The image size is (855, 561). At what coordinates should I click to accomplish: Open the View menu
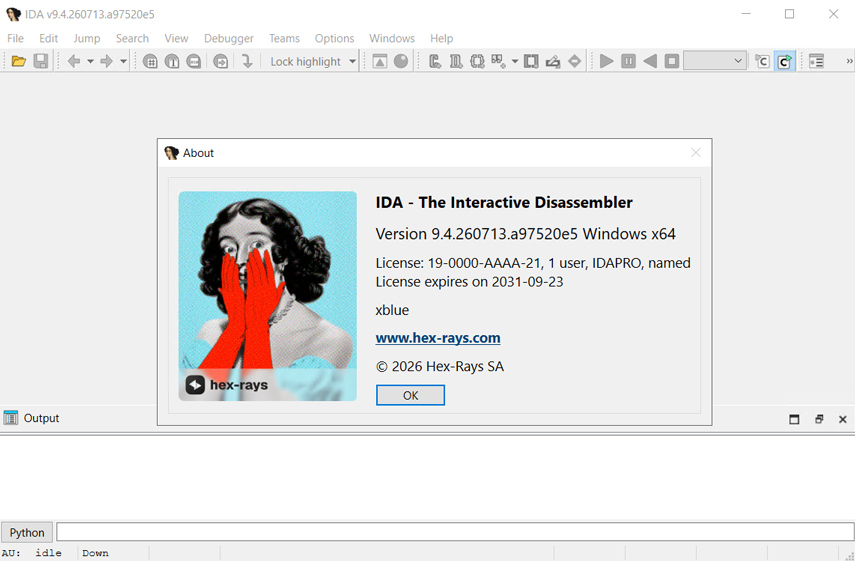click(176, 38)
